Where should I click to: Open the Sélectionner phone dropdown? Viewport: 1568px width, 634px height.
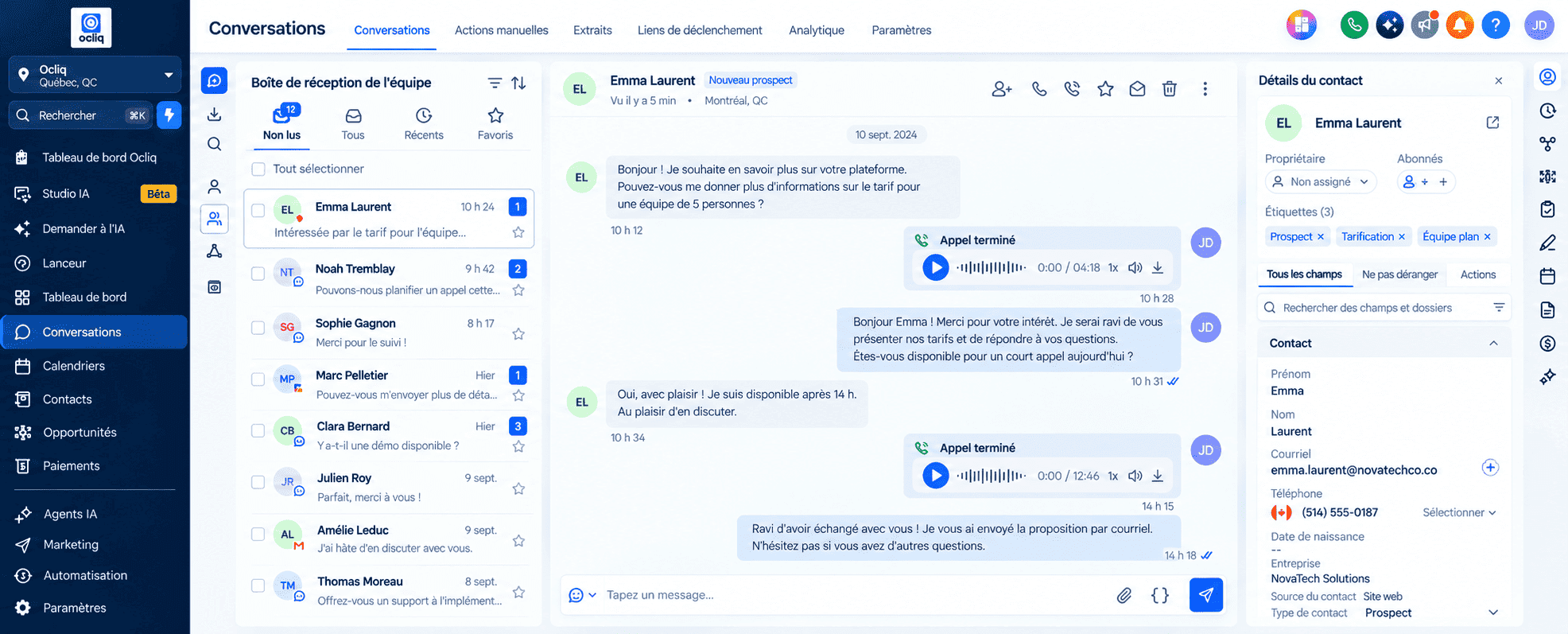pyautogui.click(x=1459, y=512)
